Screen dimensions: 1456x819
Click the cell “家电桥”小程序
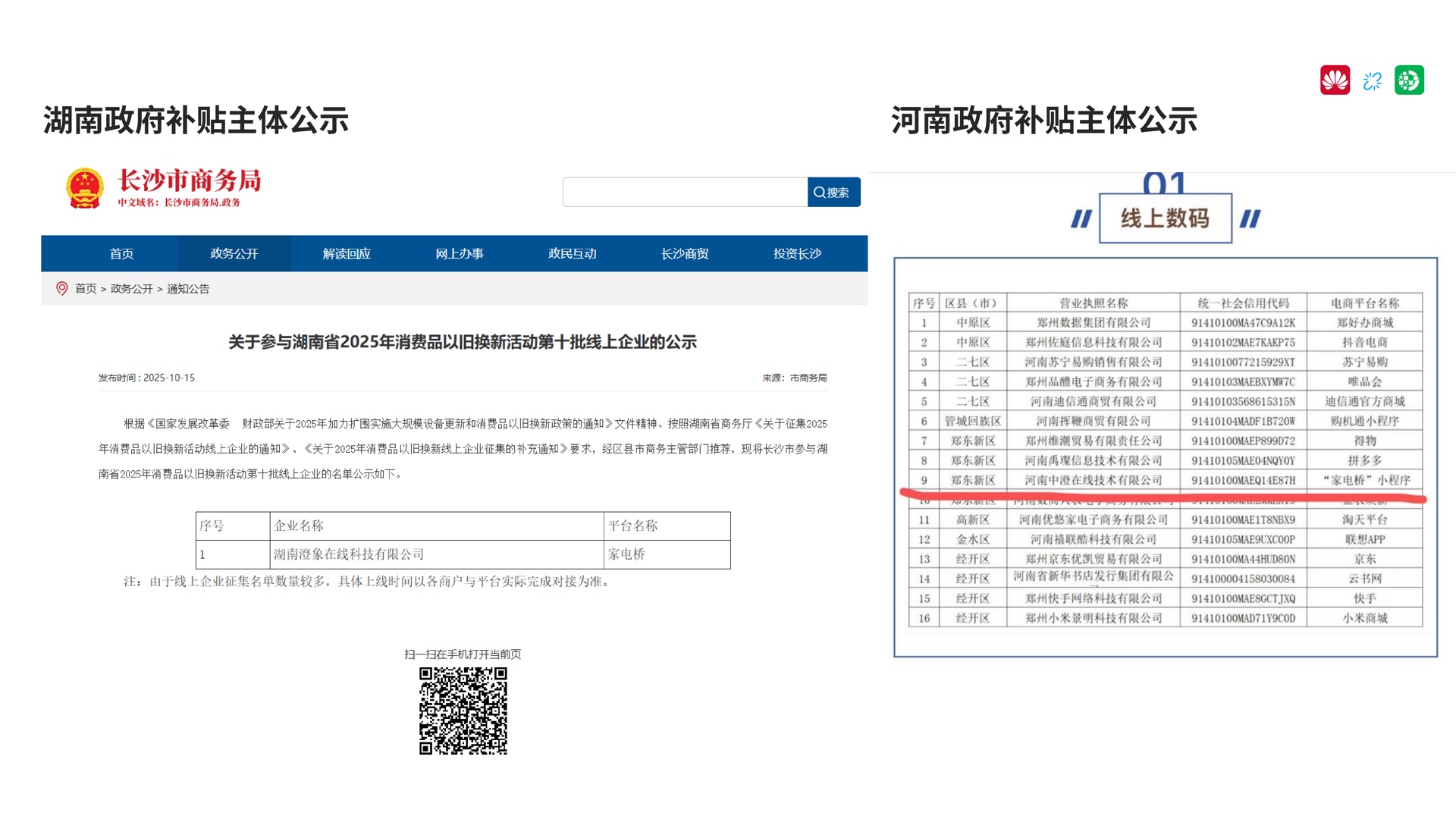pos(1365,481)
